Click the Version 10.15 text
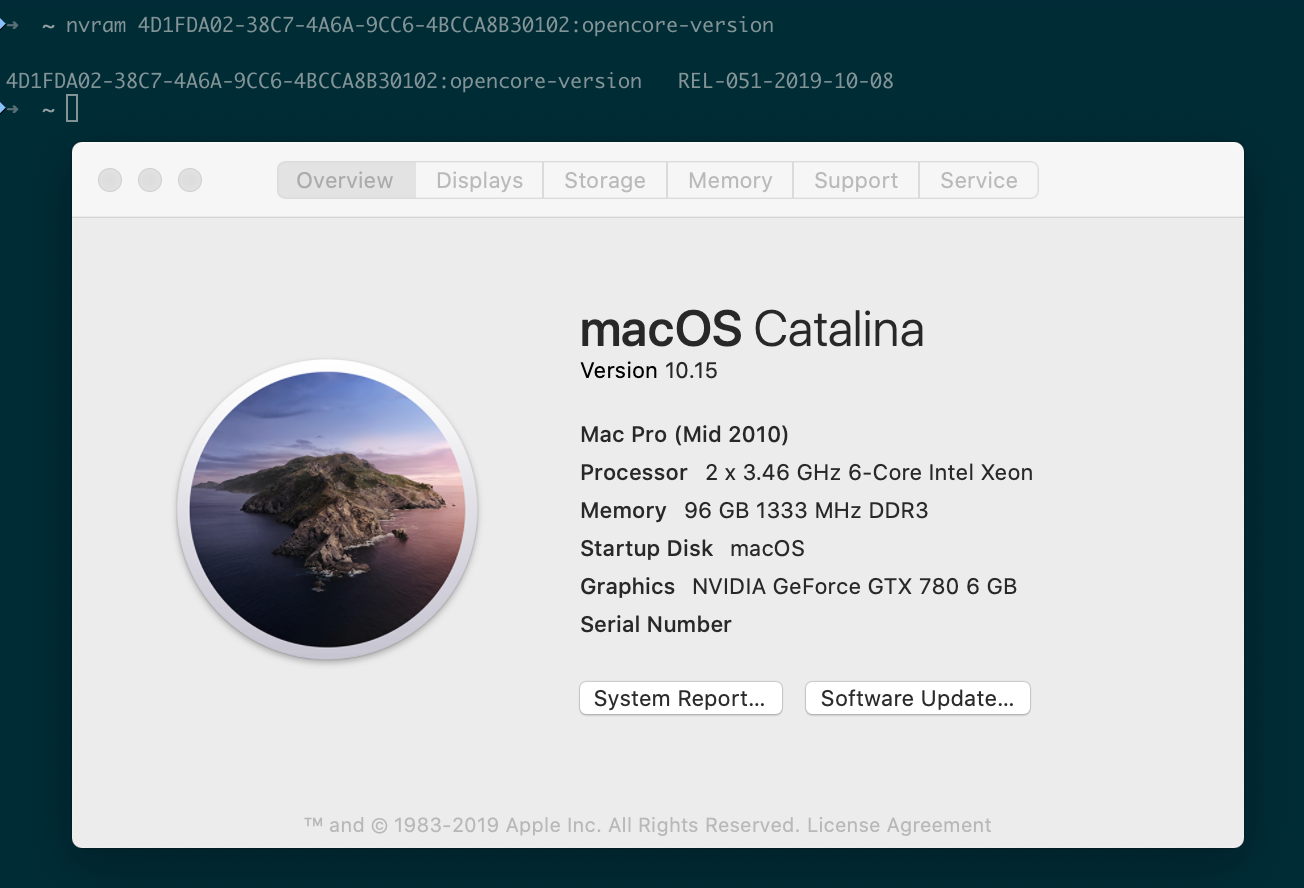This screenshot has height=888, width=1304. tap(649, 371)
